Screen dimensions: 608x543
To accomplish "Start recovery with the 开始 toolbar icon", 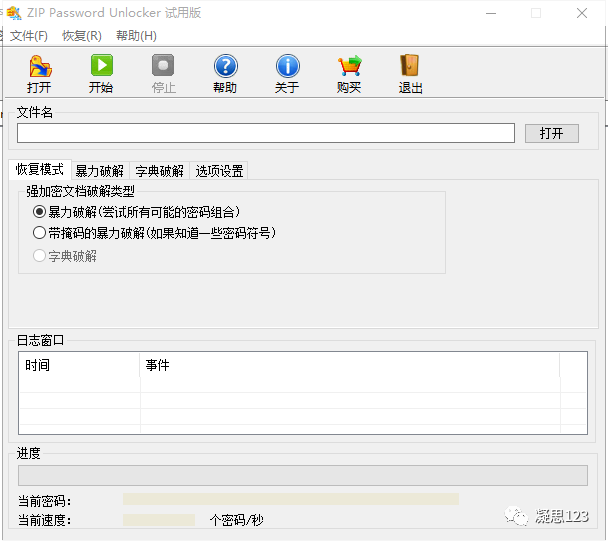I will 102,73.
